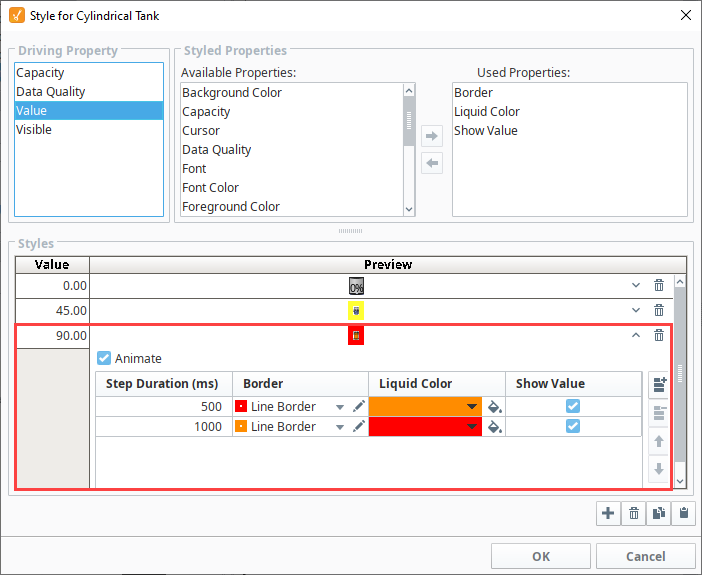This screenshot has height=575, width=702.
Task: Click the red preview thumbnail for 90.00
Action: click(x=356, y=335)
